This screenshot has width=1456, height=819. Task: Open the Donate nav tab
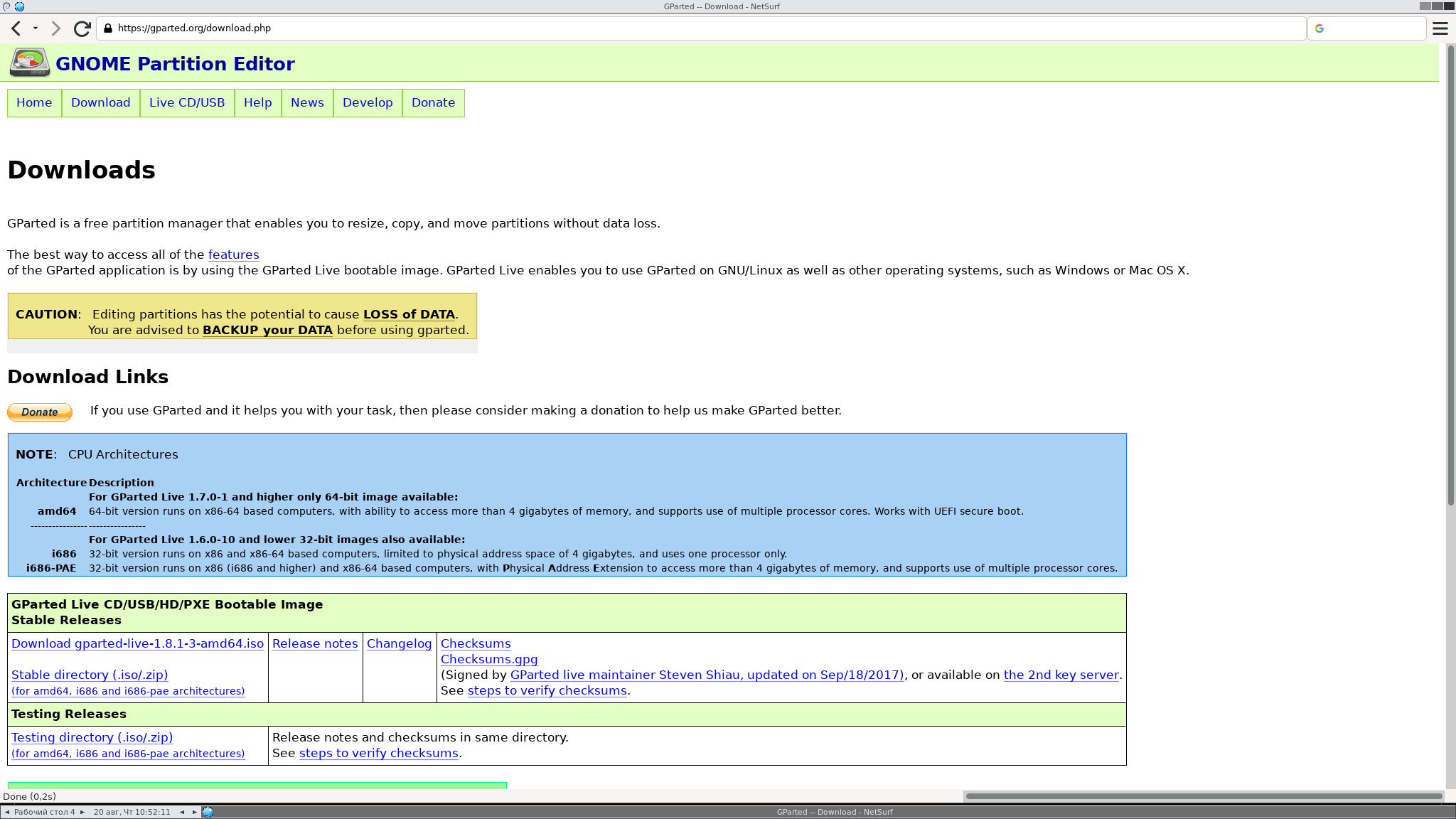(433, 103)
